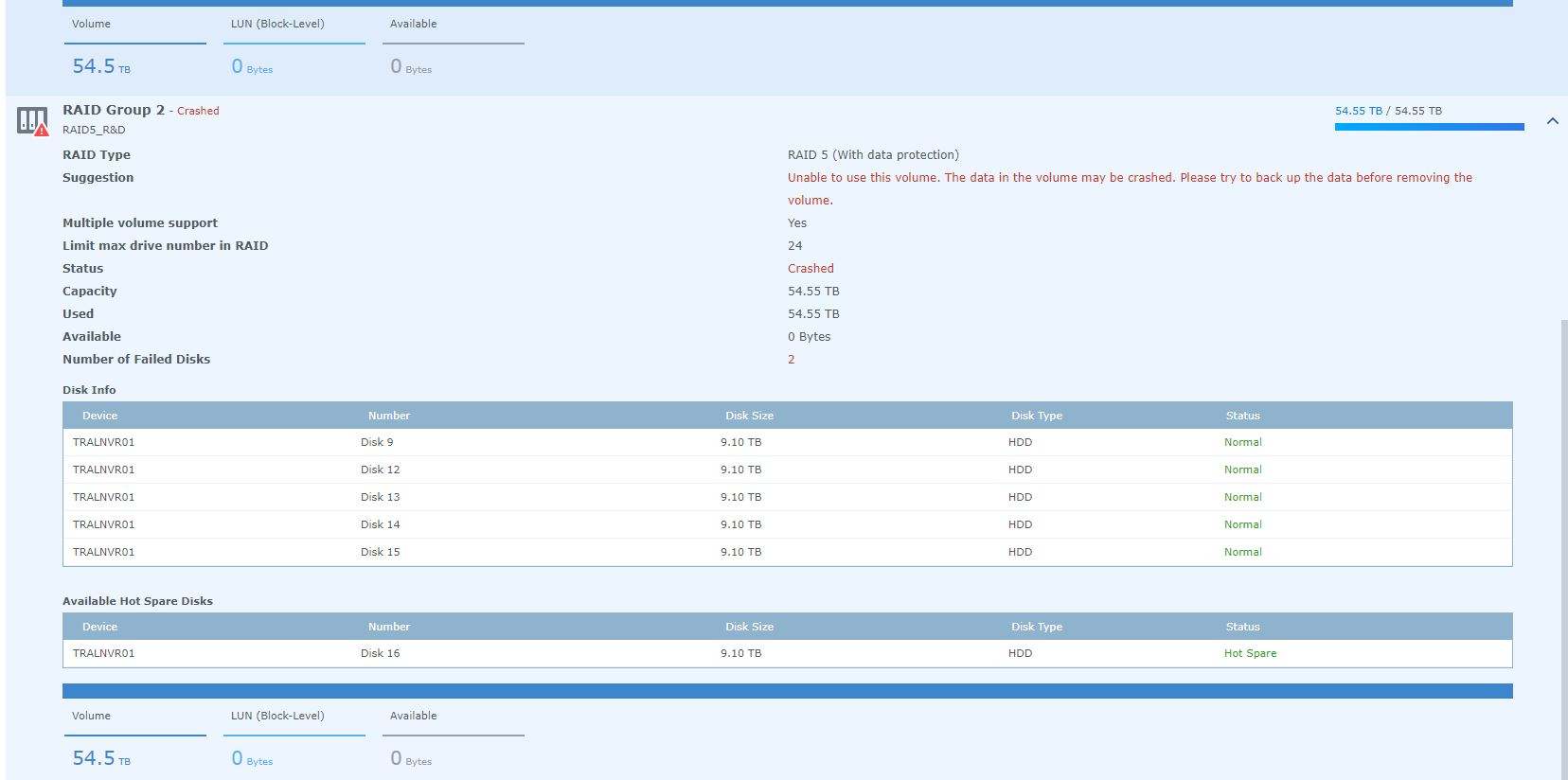Click the Number header in Hot Spare table
The height and width of the screenshot is (780, 1568).
(x=388, y=627)
